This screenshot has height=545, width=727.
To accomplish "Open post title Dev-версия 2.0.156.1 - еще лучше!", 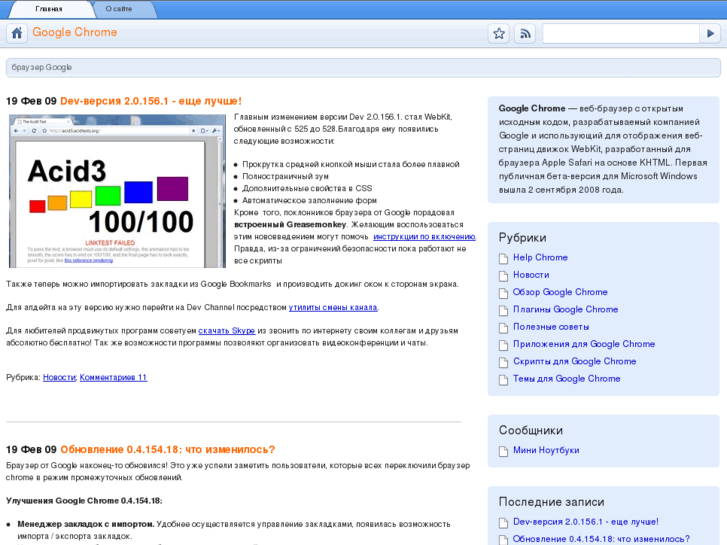I will pyautogui.click(x=151, y=101).
